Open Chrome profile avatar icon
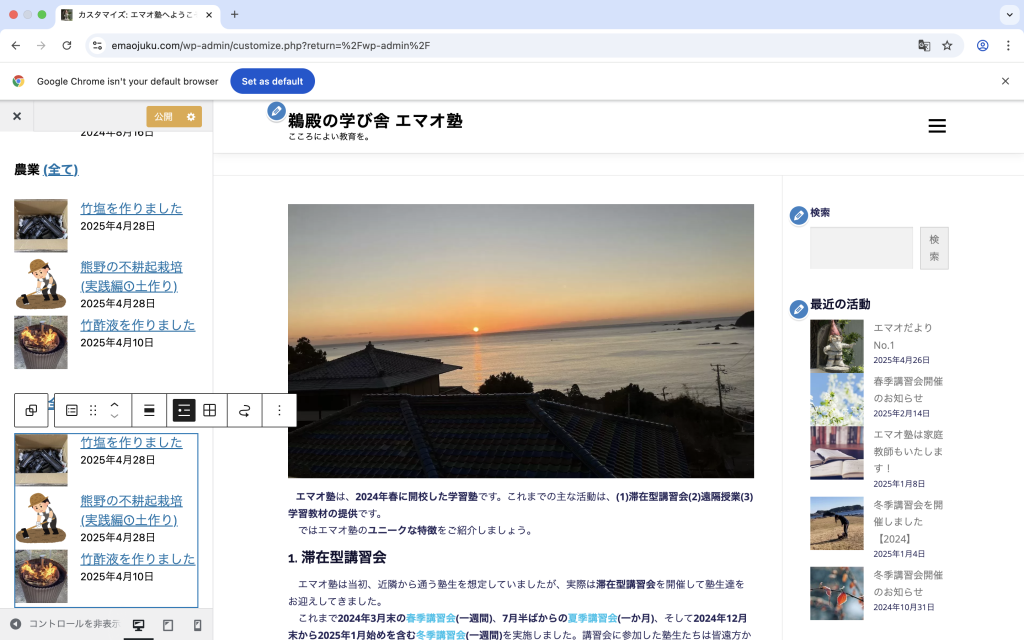 pyautogui.click(x=982, y=46)
